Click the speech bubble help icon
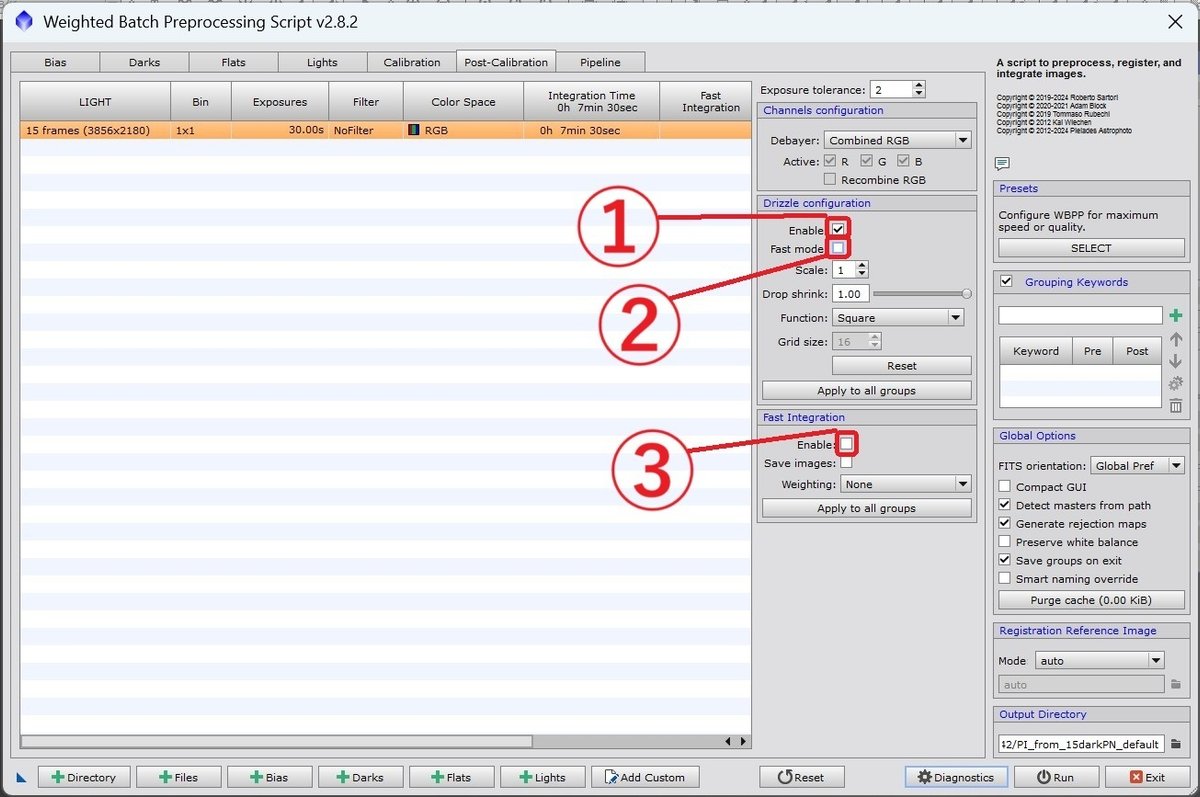Viewport: 1200px width, 797px height. click(x=1003, y=164)
